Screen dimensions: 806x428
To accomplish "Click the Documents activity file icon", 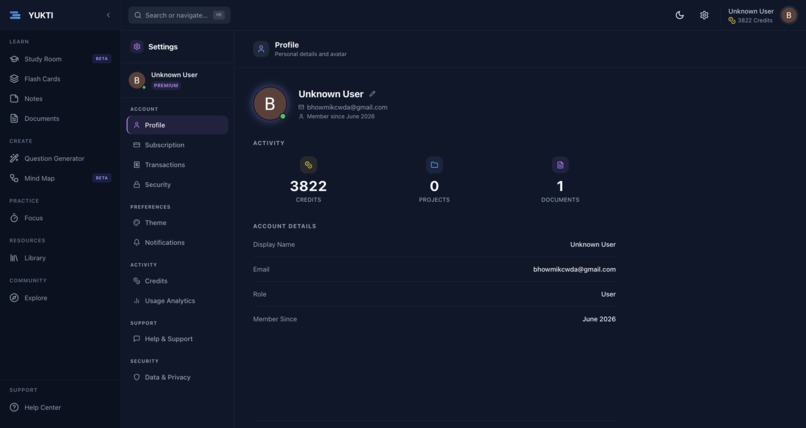I will tap(560, 165).
